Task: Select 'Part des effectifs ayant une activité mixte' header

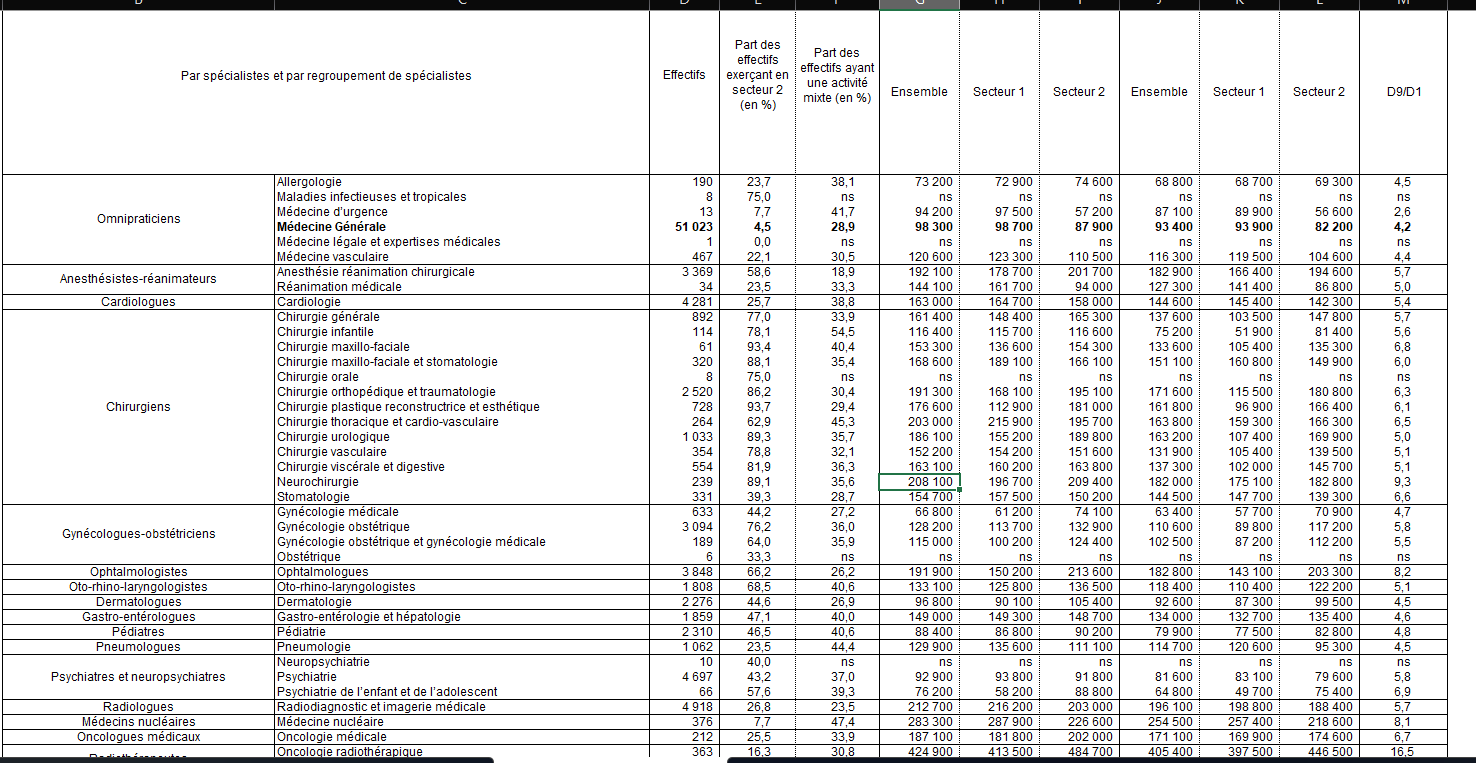Action: click(837, 76)
